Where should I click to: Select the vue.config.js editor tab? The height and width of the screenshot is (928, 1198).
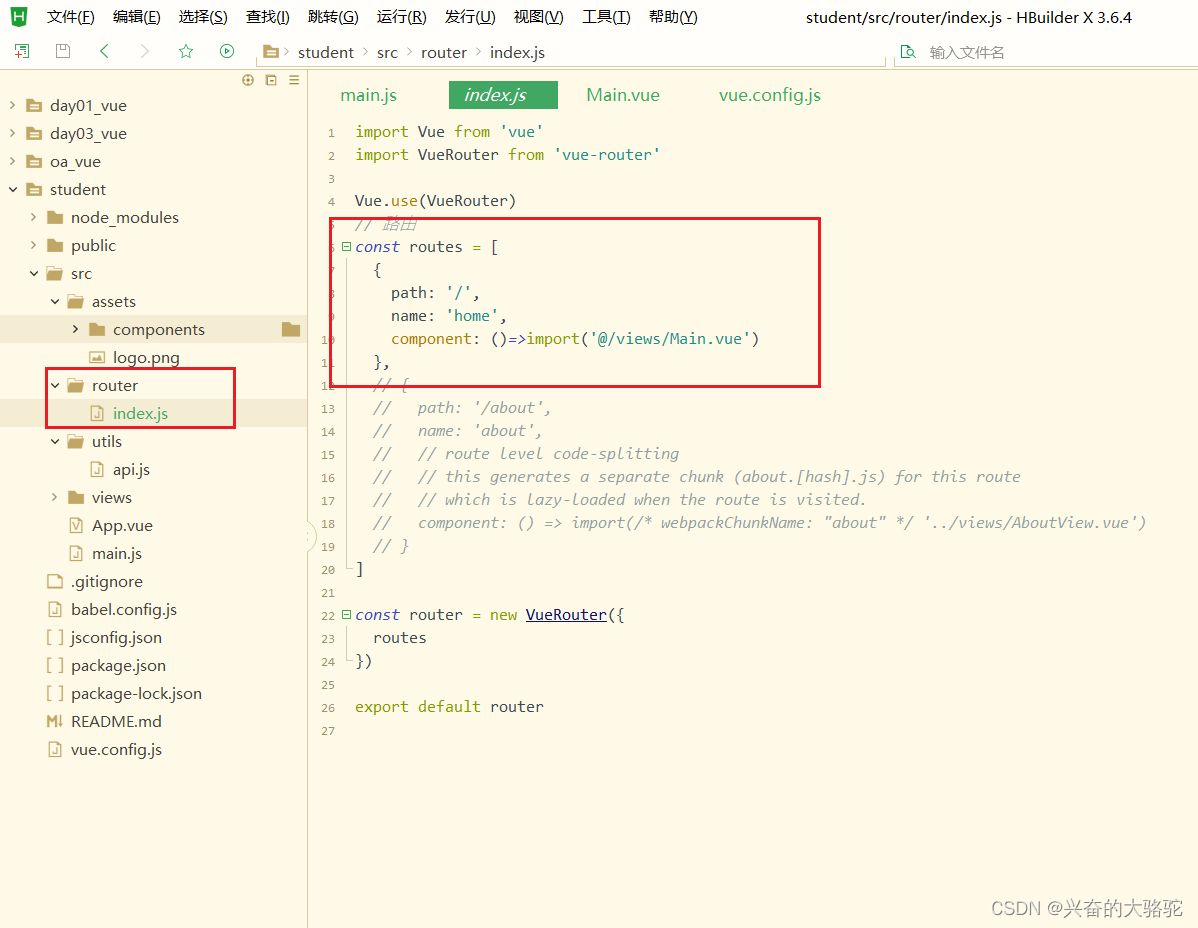tap(769, 95)
